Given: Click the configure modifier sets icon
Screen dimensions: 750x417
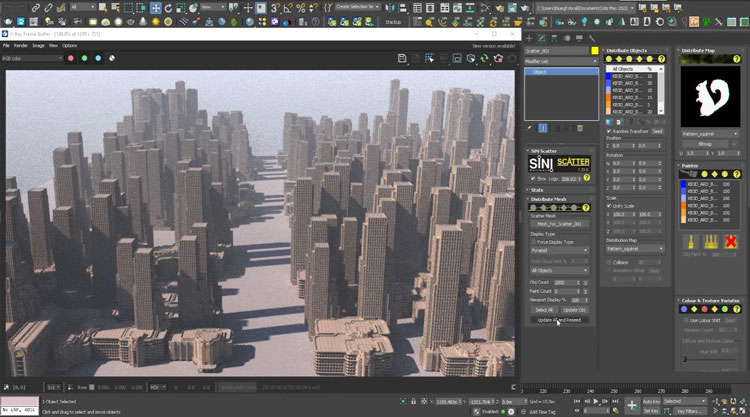Looking at the screenshot, I should tap(580, 128).
